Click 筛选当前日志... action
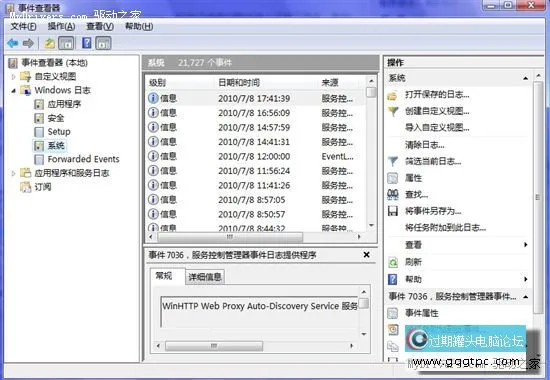Image resolution: width=550 pixels, height=380 pixels. (x=433, y=161)
